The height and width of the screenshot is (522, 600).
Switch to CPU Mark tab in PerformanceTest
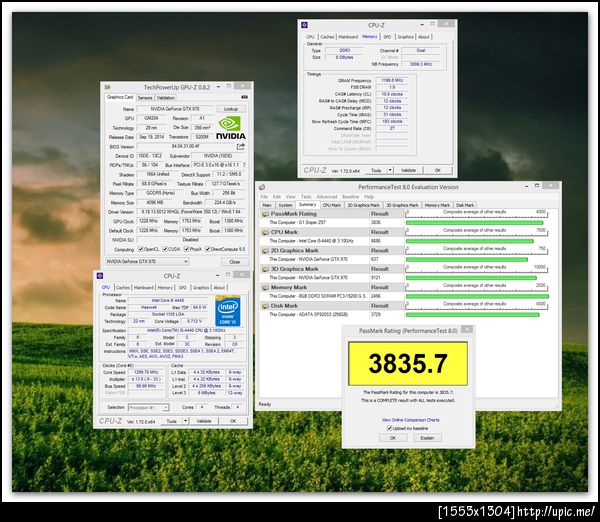pyautogui.click(x=332, y=205)
